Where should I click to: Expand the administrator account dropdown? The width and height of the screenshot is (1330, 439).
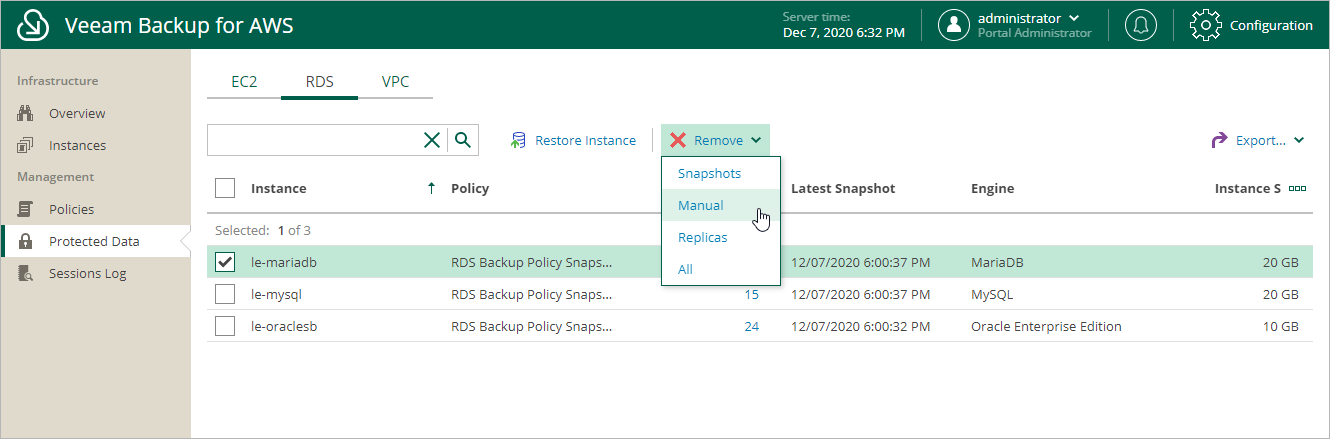point(1074,18)
